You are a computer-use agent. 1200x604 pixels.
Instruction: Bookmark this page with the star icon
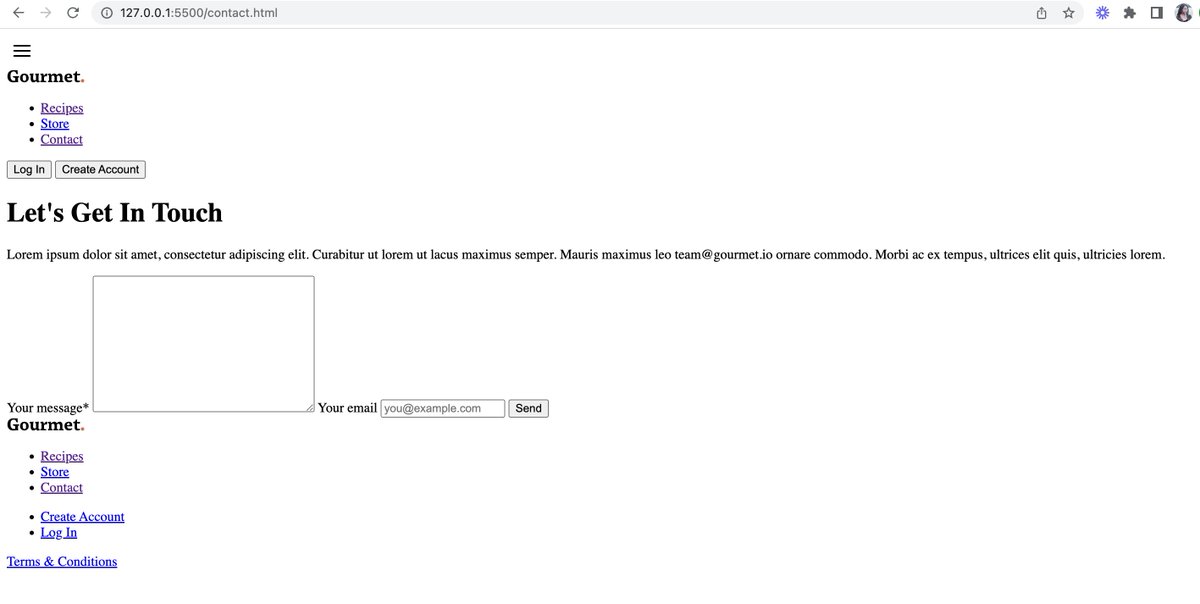(1069, 13)
